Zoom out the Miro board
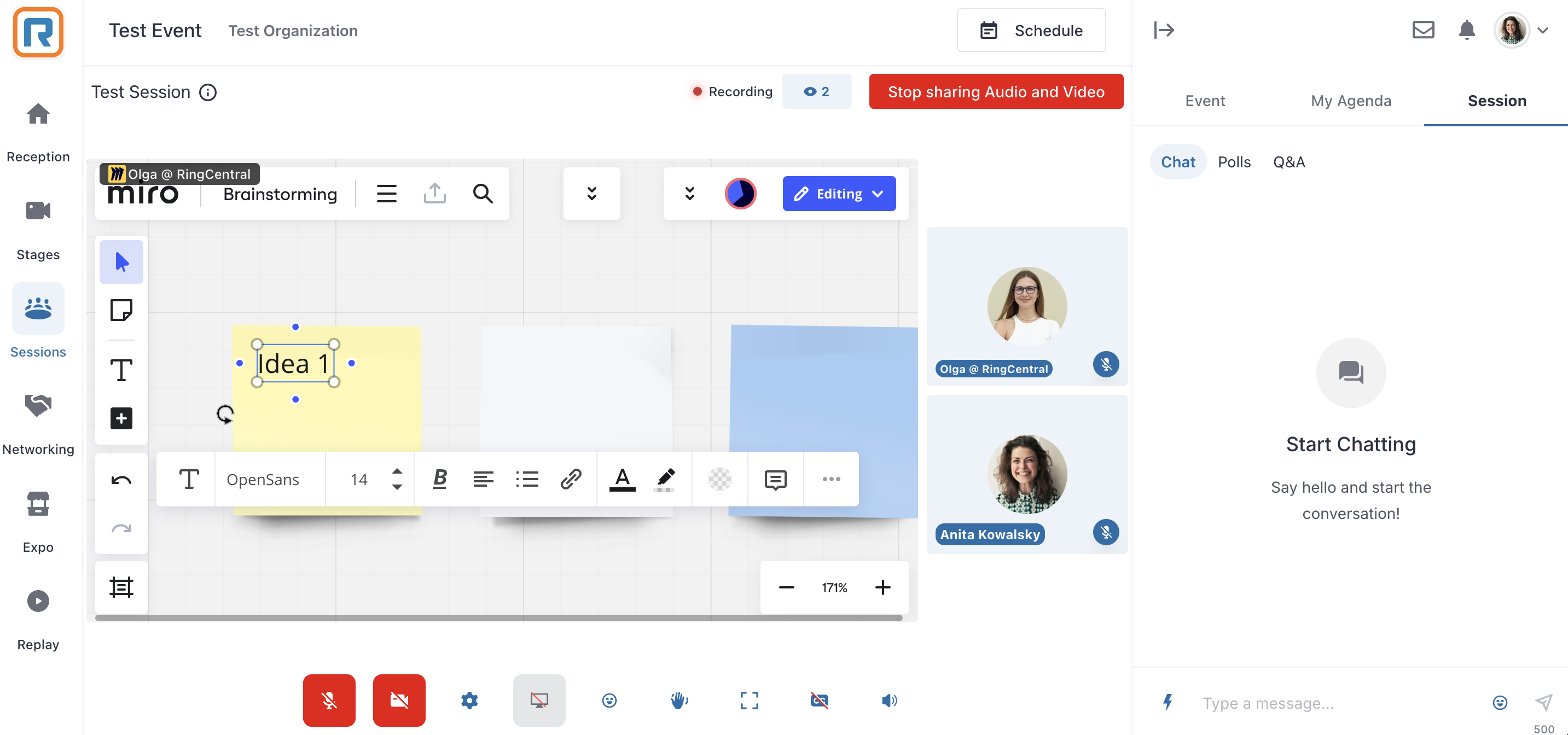 coord(786,588)
